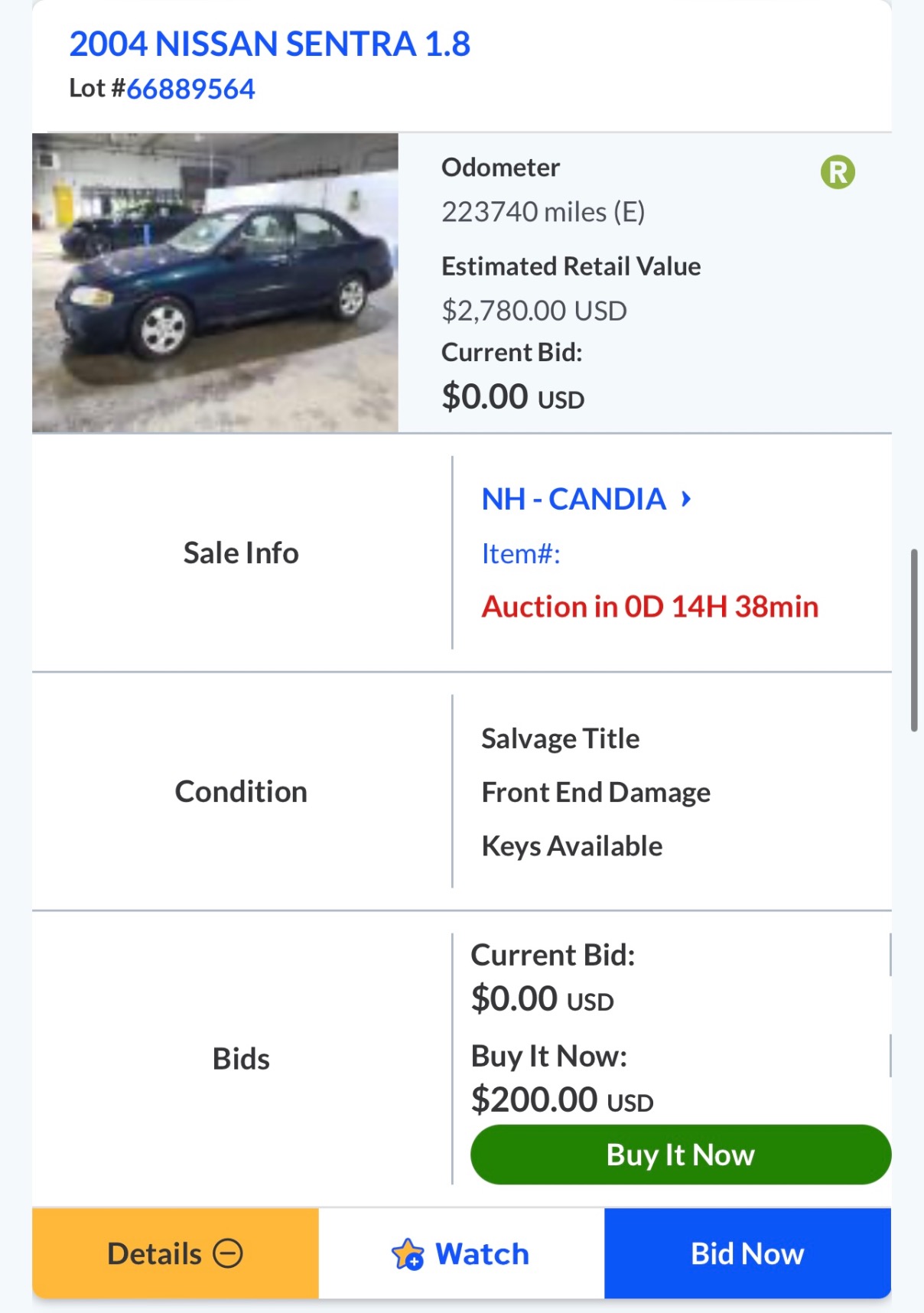Click the Item# link in Sale Info
This screenshot has width=924, height=1313.
[521, 554]
